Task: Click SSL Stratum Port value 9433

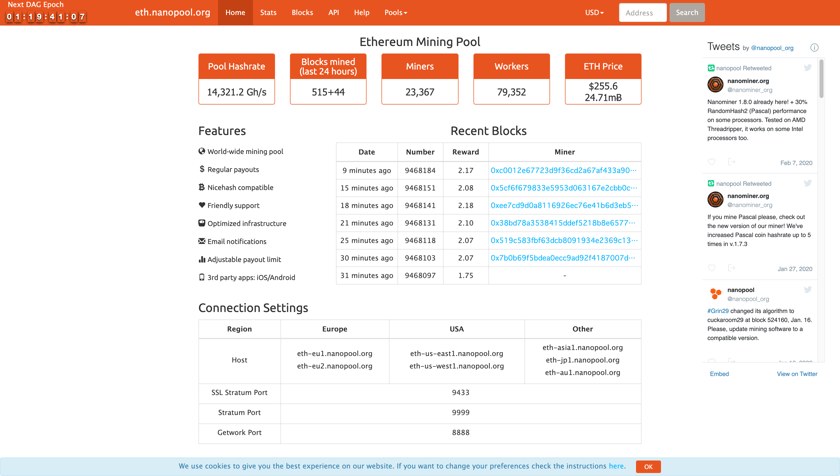Action: (x=460, y=392)
